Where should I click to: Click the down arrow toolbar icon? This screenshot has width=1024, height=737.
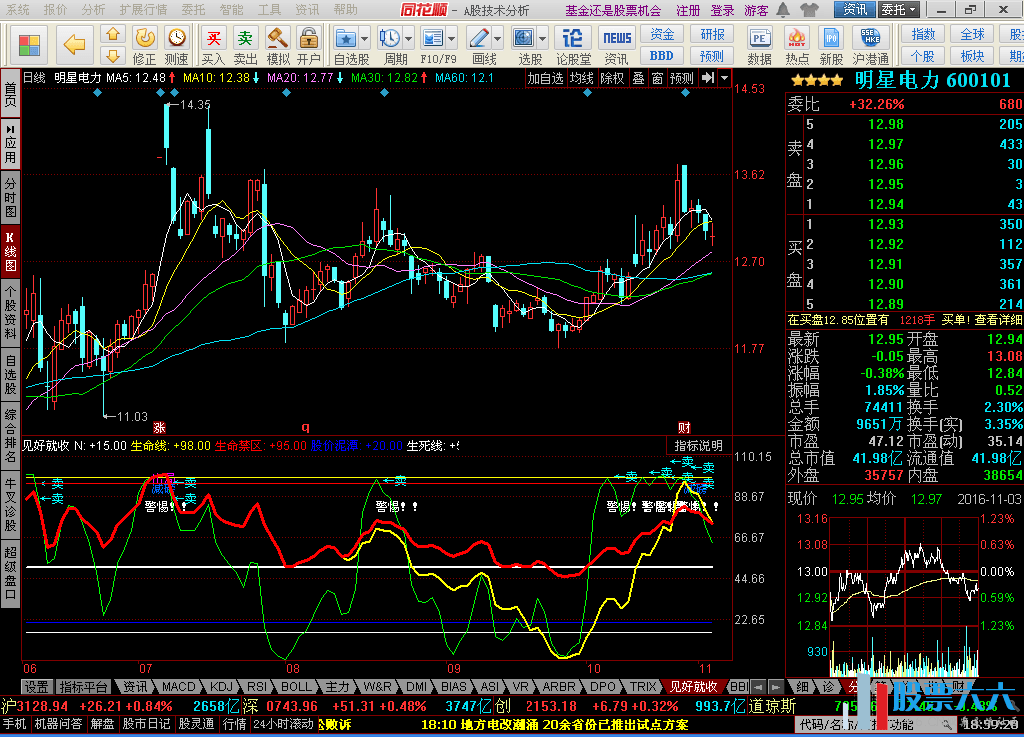click(113, 55)
